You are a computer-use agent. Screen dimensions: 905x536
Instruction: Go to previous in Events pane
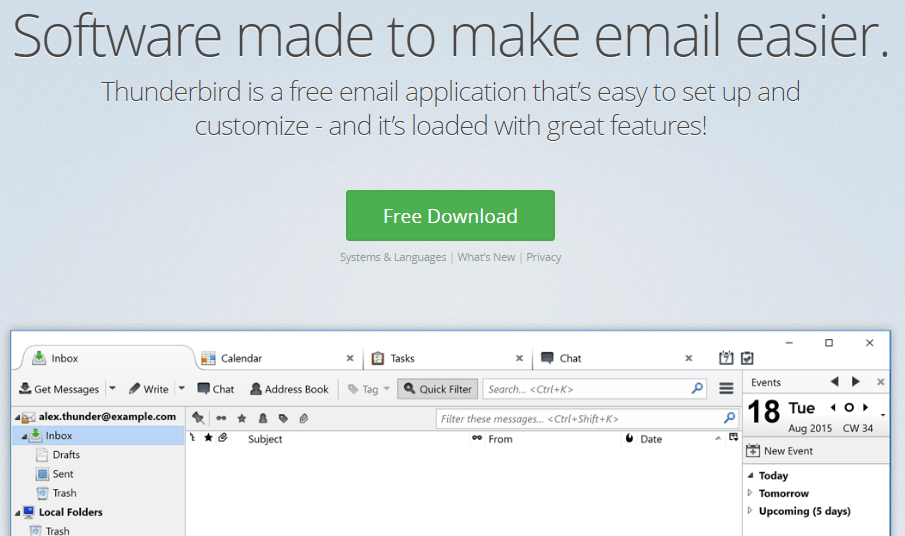coord(835,381)
